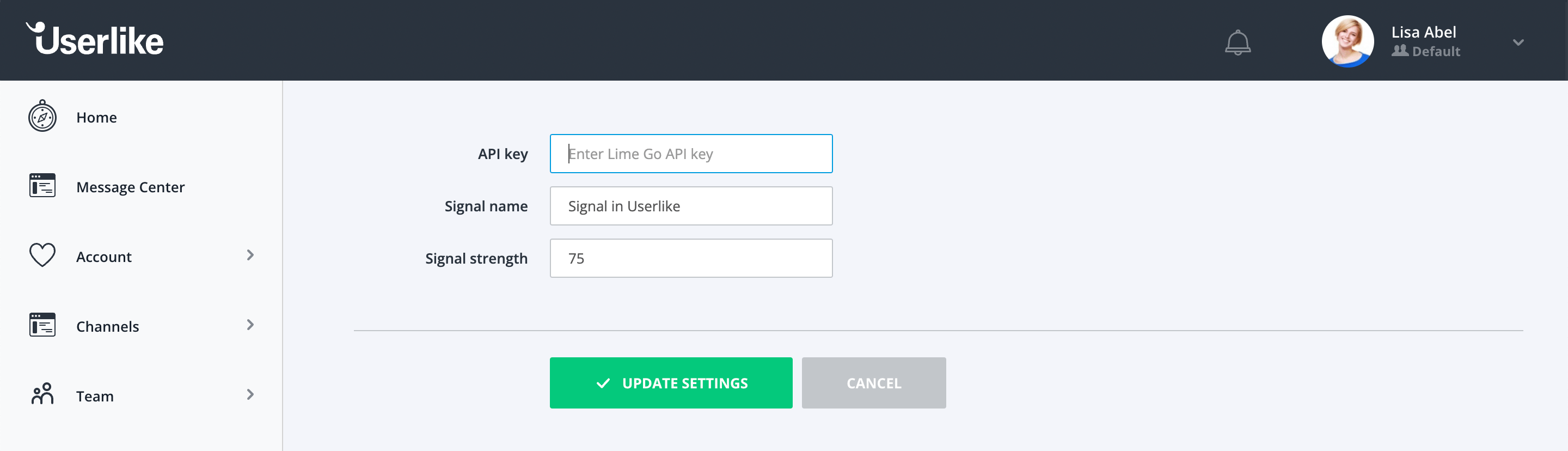Viewport: 1568px width, 451px height.
Task: Open the user profile dropdown arrow
Action: pyautogui.click(x=1518, y=42)
